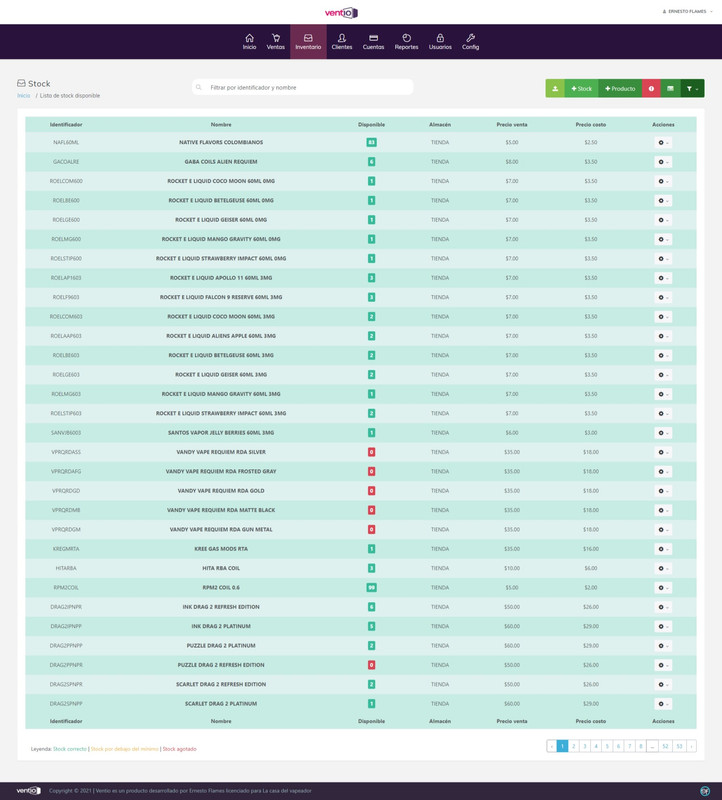The width and height of the screenshot is (722, 800).
Task: Click gear icon for ROELCOM603 row
Action: click(663, 317)
